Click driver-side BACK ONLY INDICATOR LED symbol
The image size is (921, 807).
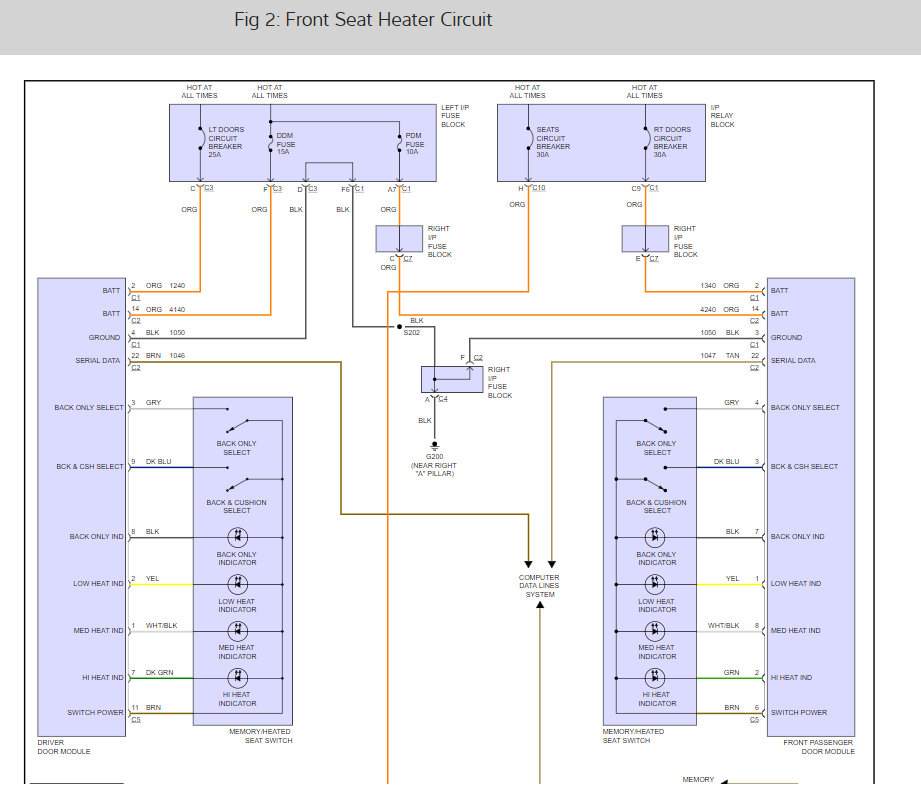point(237,537)
